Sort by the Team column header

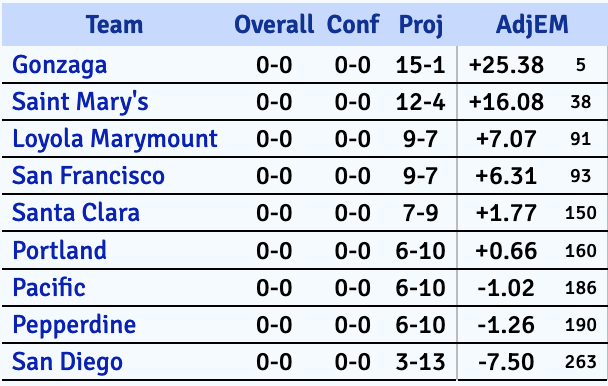[114, 24]
